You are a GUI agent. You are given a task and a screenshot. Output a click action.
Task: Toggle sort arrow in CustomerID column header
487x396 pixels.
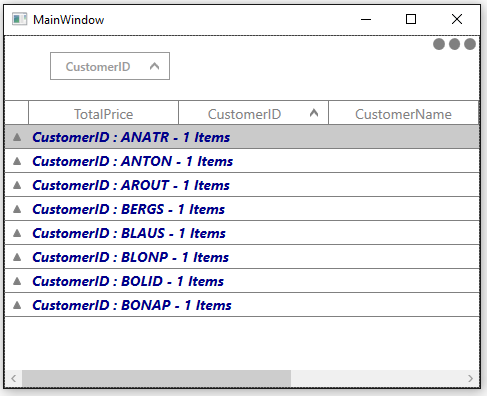314,113
